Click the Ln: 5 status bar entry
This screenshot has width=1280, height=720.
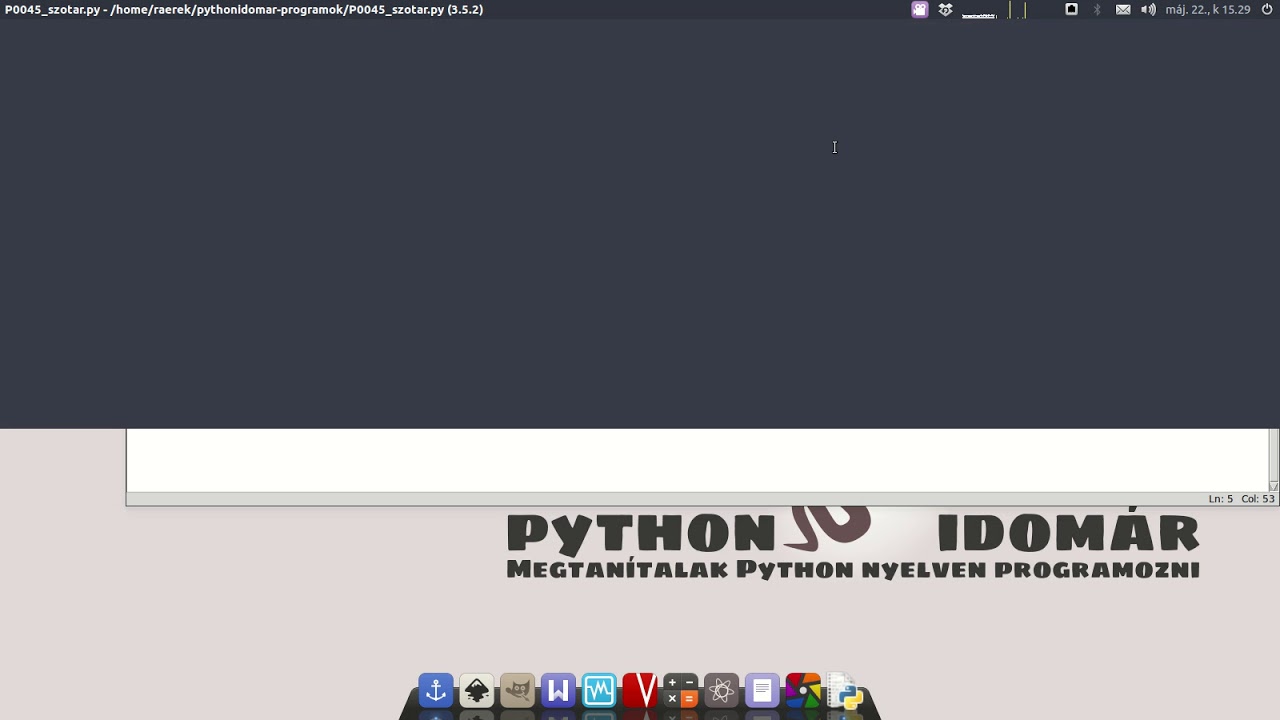1220,499
